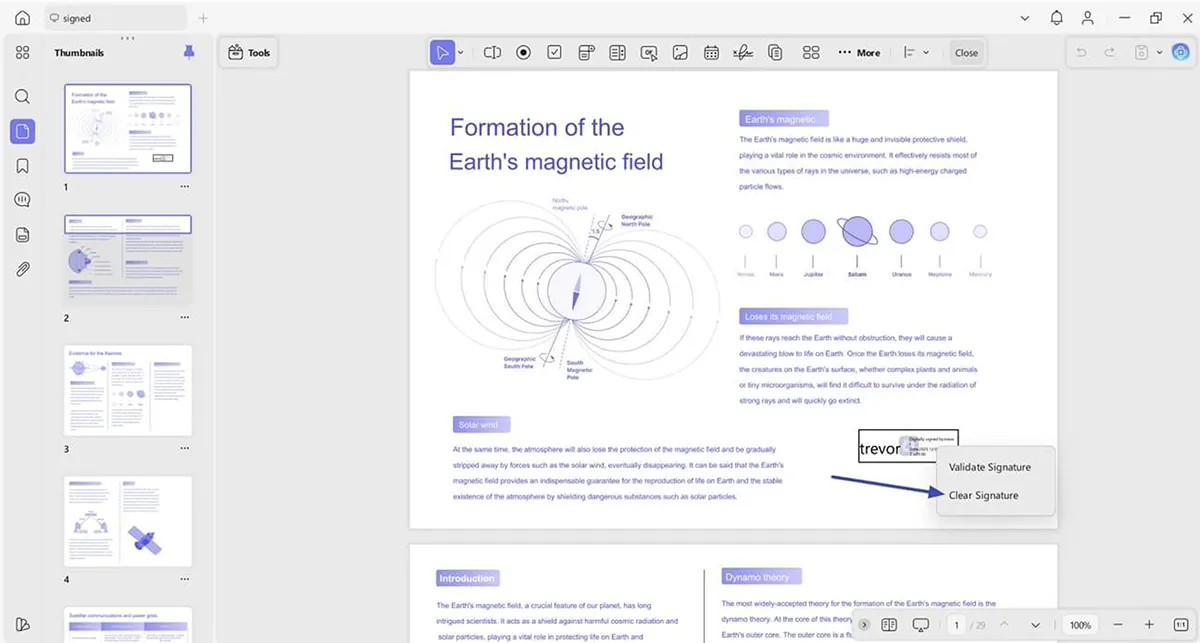Pick the date field tool
Viewport: 1200px width, 643px height.
(711, 53)
